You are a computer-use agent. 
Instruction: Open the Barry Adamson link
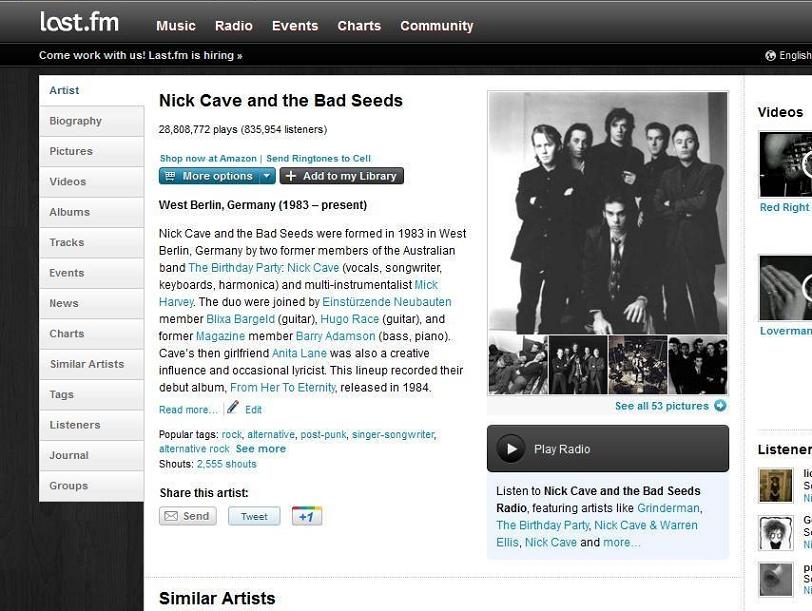pos(336,336)
